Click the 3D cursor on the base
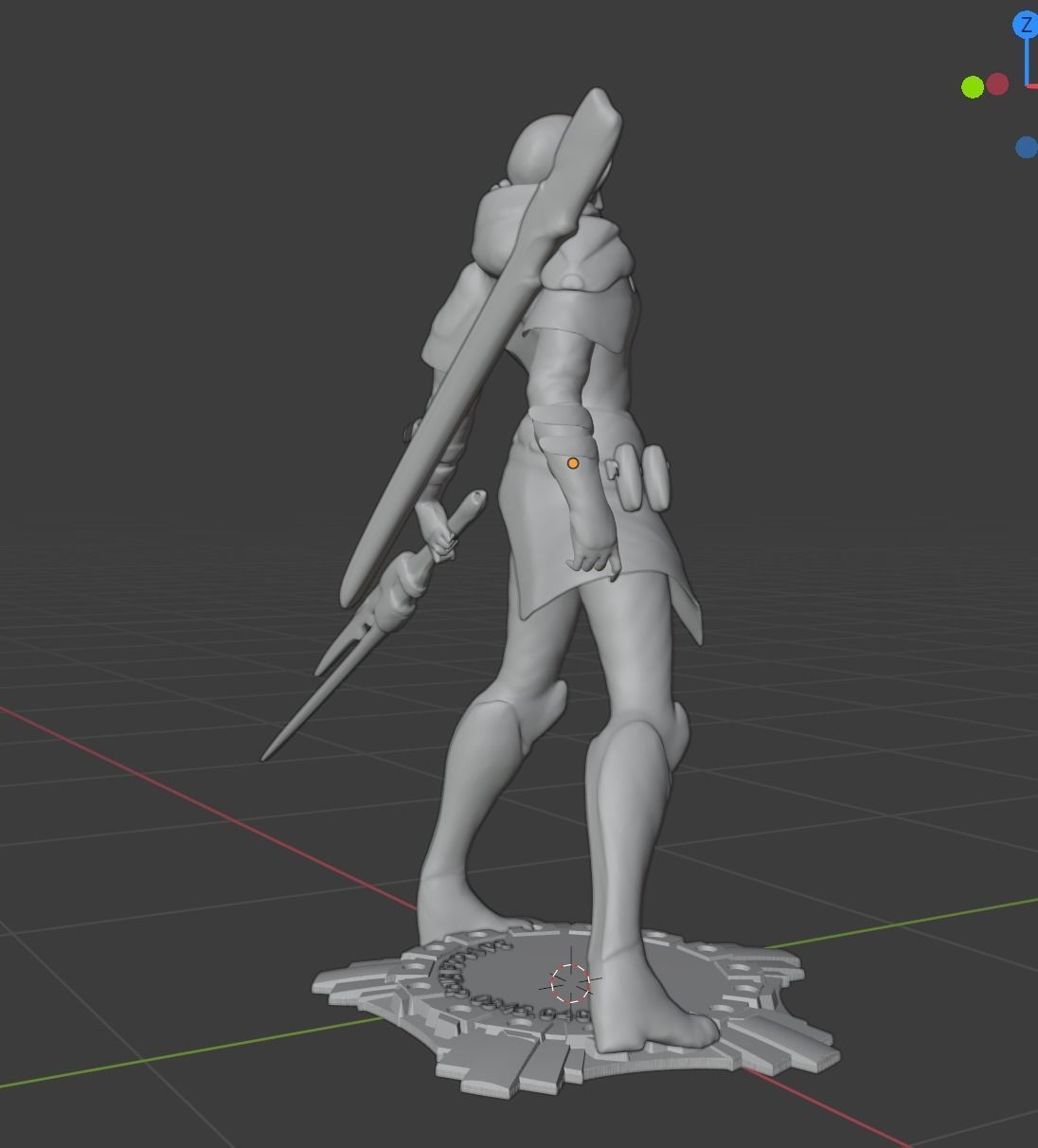Image resolution: width=1038 pixels, height=1148 pixels. point(570,984)
